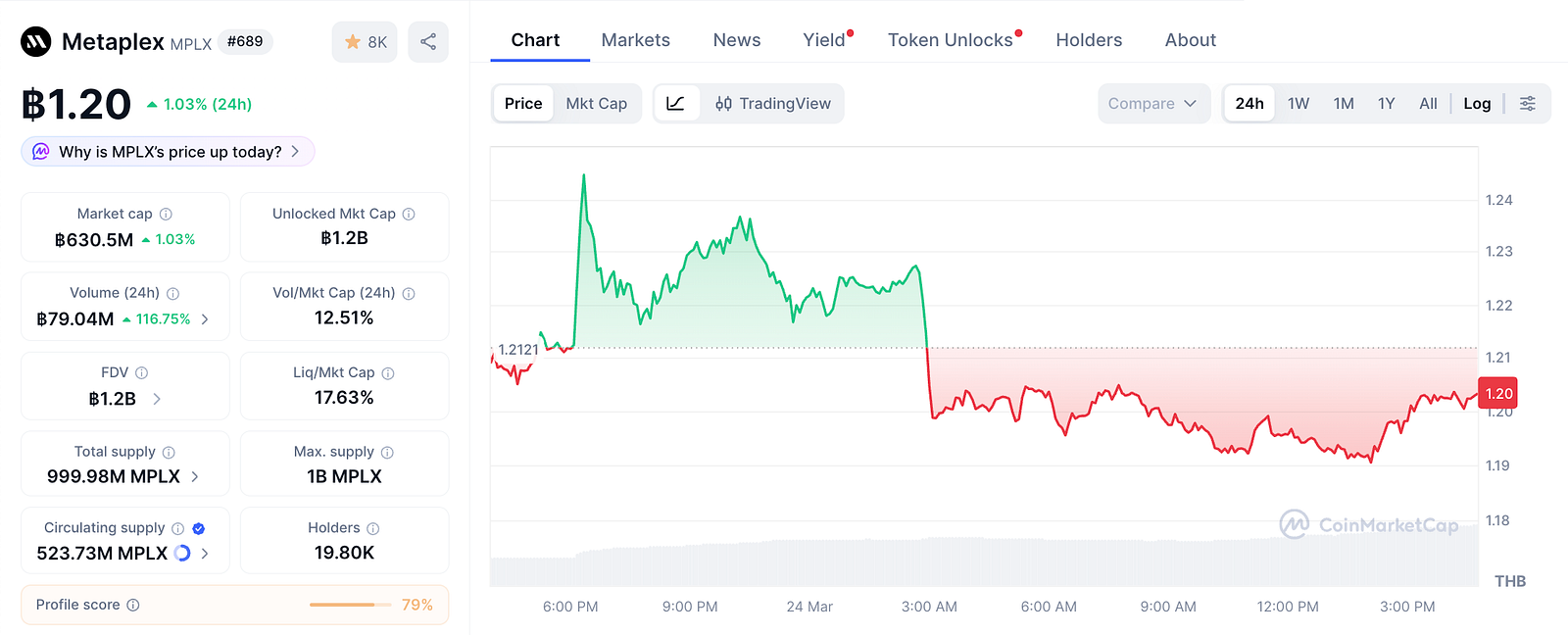
Task: Show Circulating supply info icon
Action: tap(177, 528)
